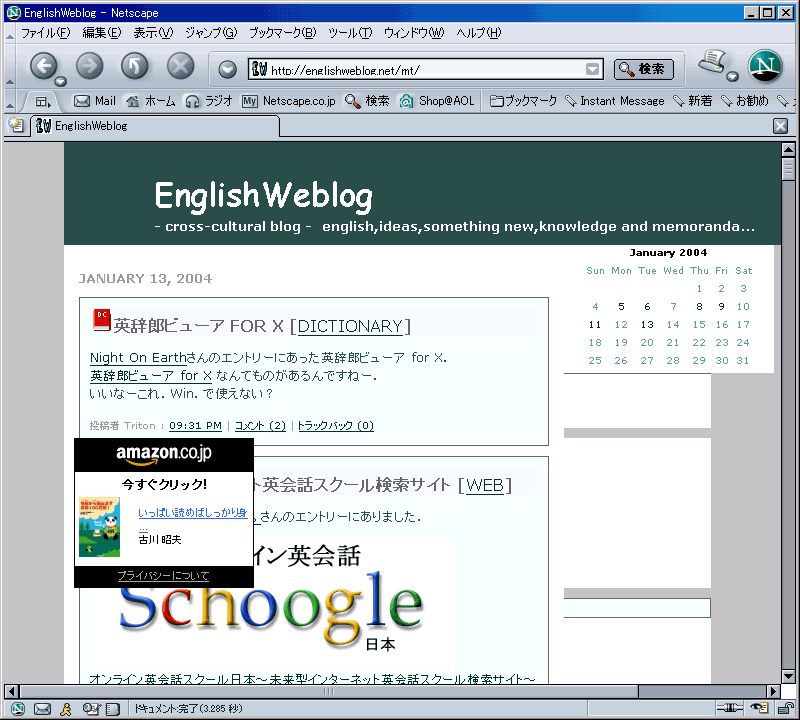
Task: Click the 検索 magnifier bookmark in personal toolbar
Action: [367, 101]
